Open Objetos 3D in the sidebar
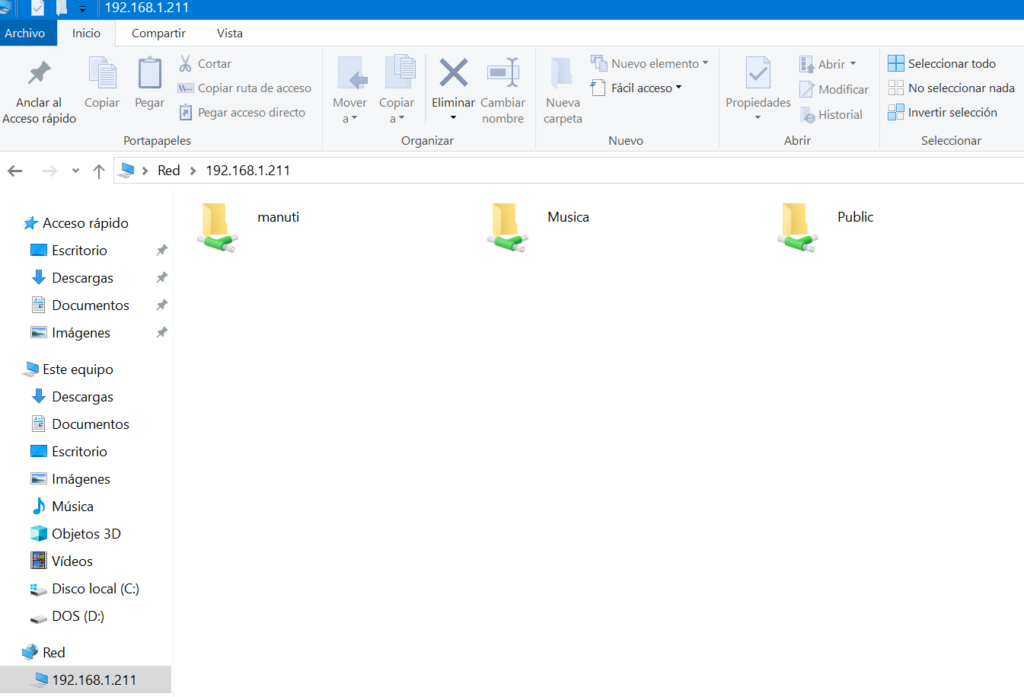This screenshot has width=1024, height=697. pyautogui.click(x=76, y=534)
